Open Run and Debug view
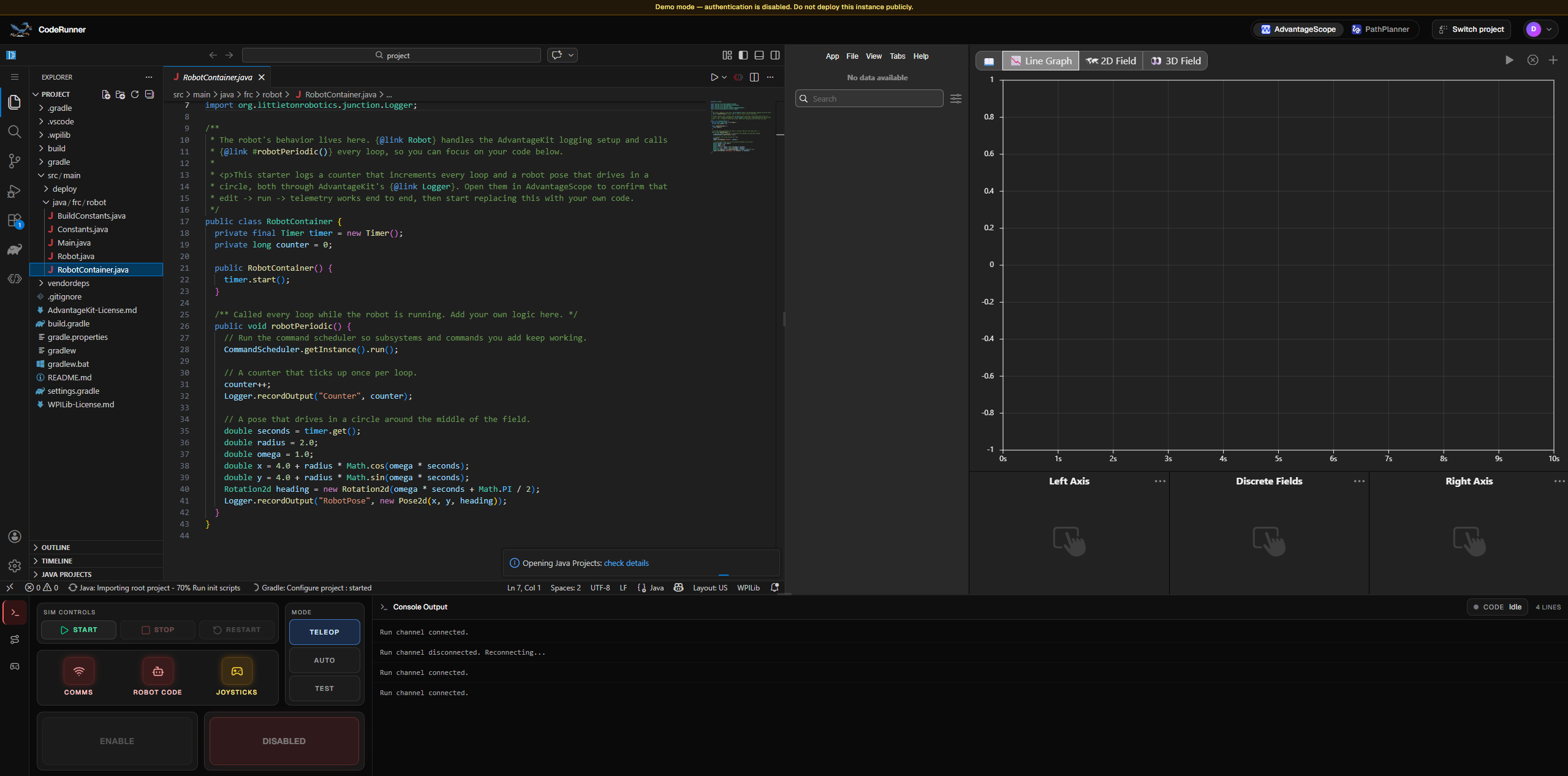 tap(15, 191)
